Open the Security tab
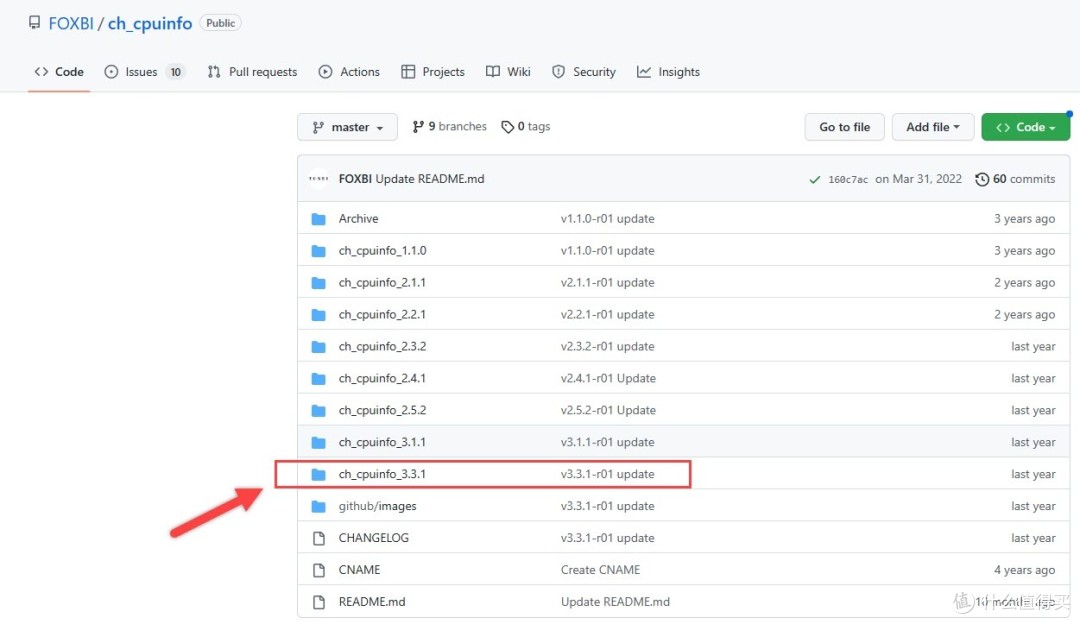The width and height of the screenshot is (1080, 624). pyautogui.click(x=583, y=72)
